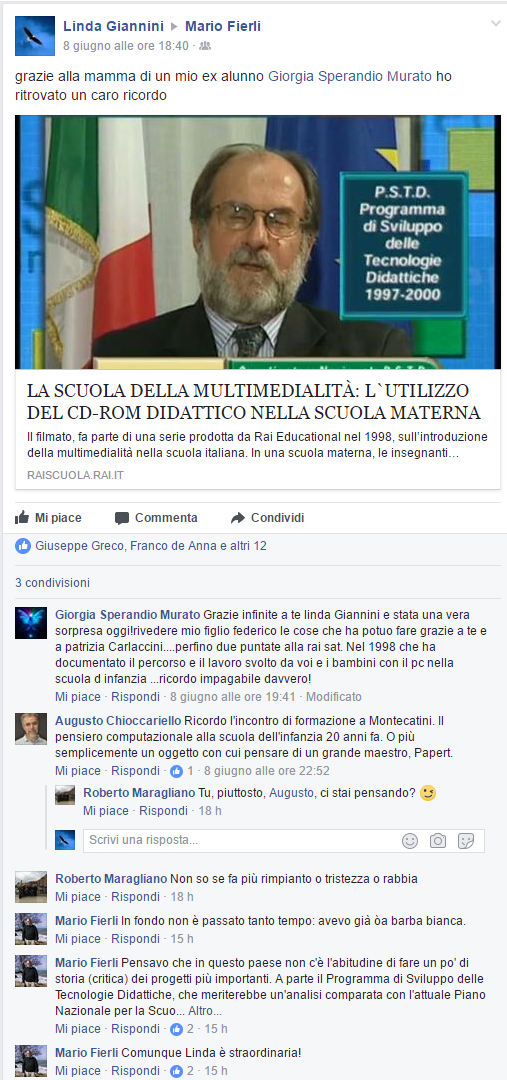Open the sticker picker in the reply box
This screenshot has width=507, height=1080.
[466, 841]
